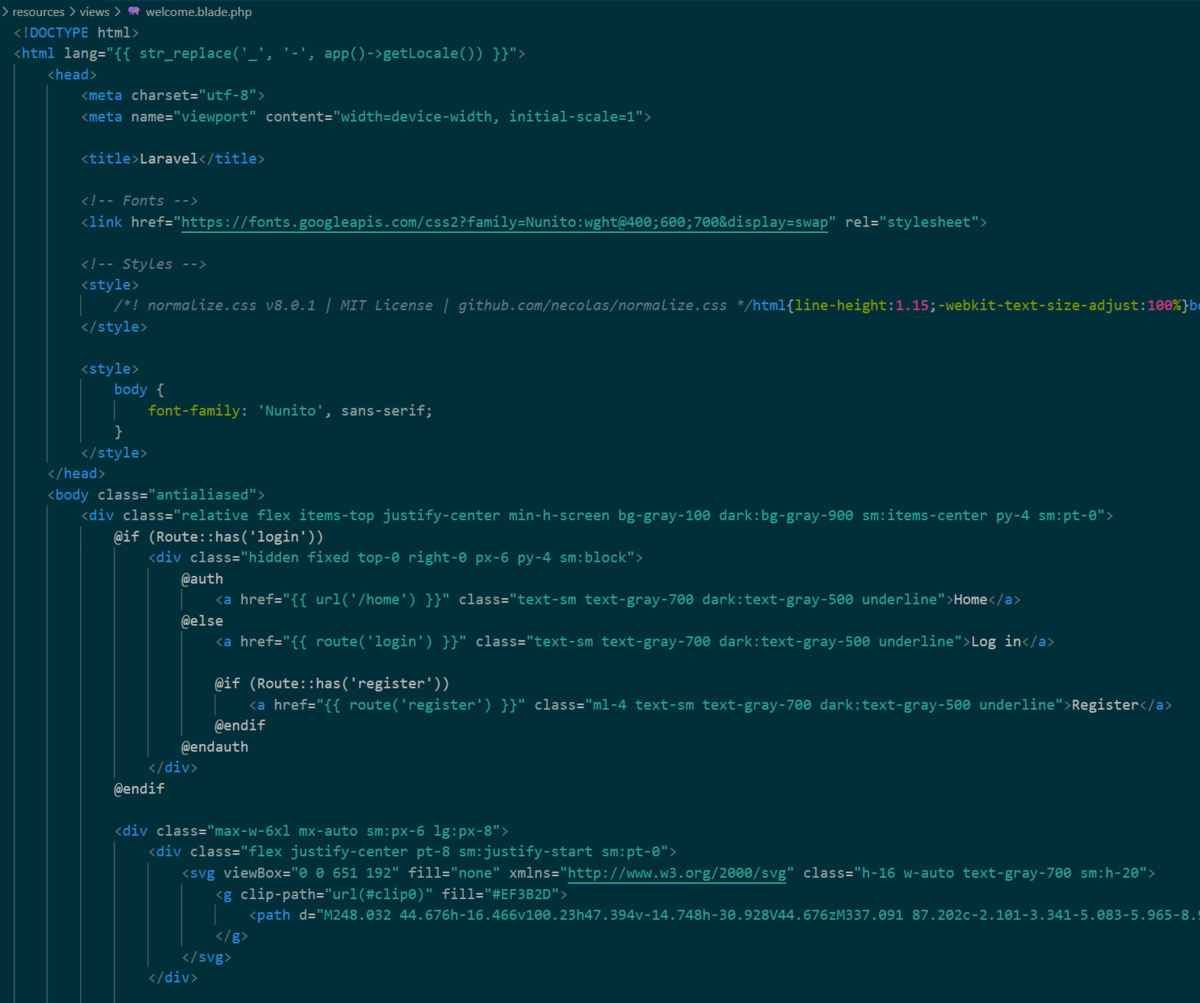Click 'Laravel' inside the title tag
The image size is (1200, 1003).
[169, 158]
